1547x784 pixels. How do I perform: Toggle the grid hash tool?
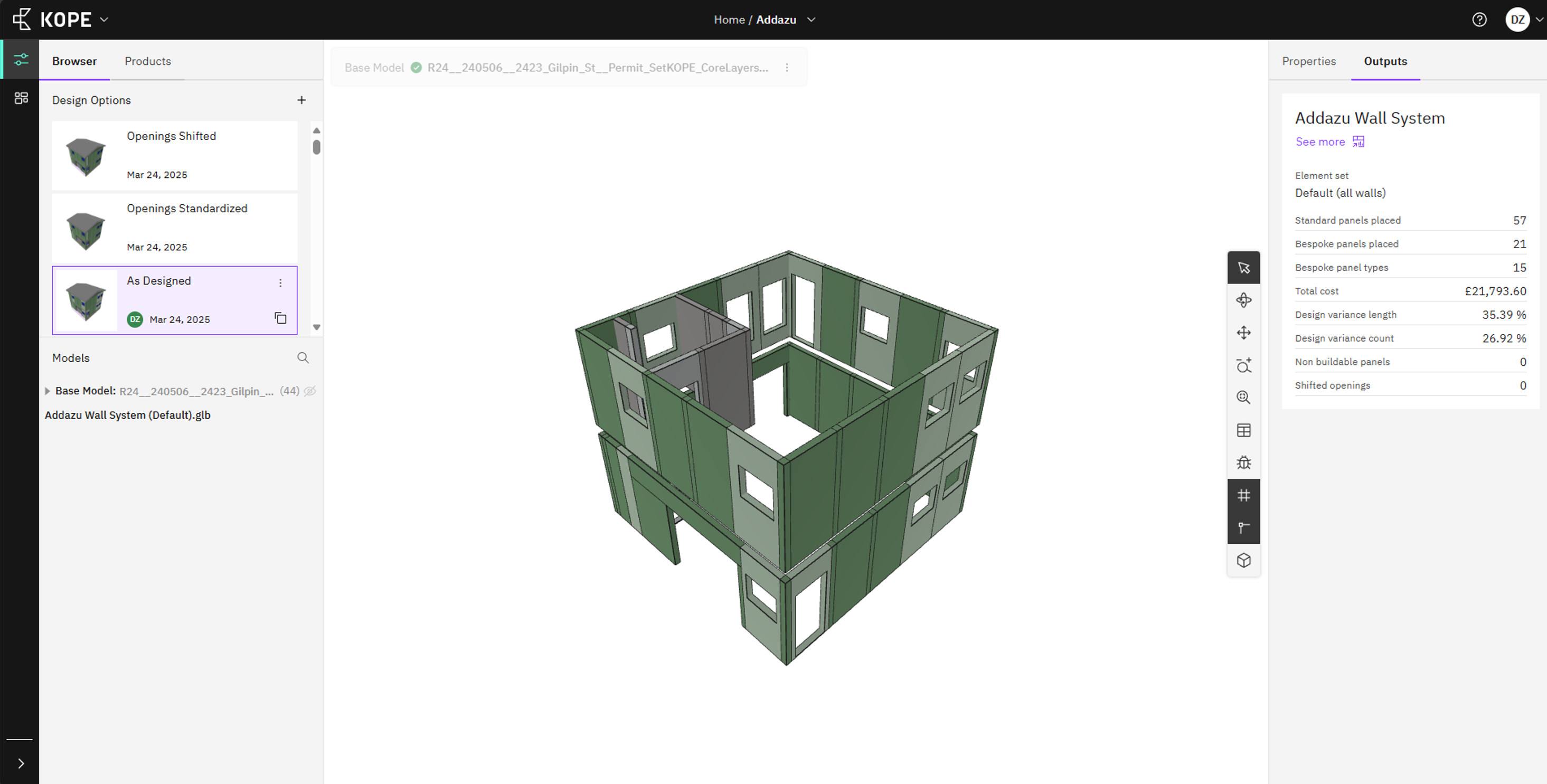(x=1243, y=495)
